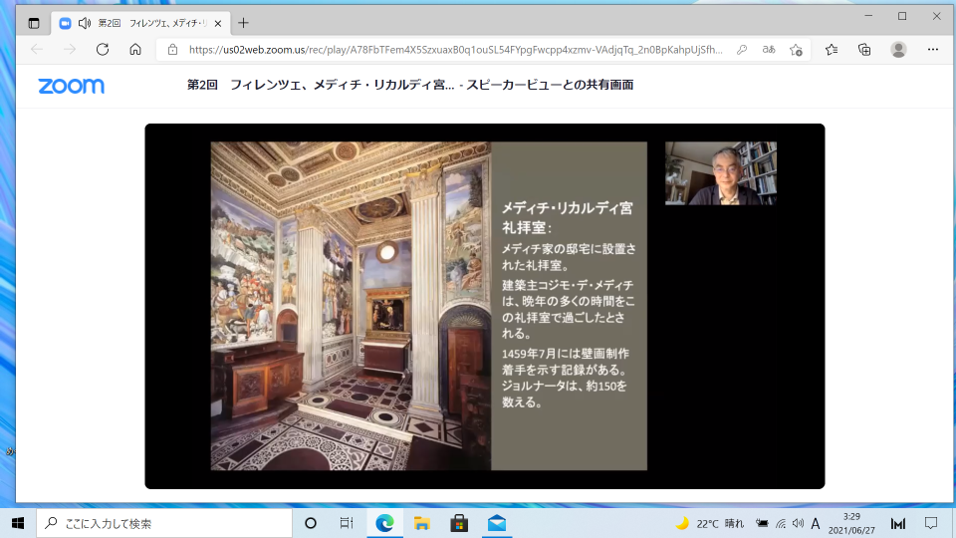
Task: Click the taskbar search box
Action: click(x=165, y=523)
